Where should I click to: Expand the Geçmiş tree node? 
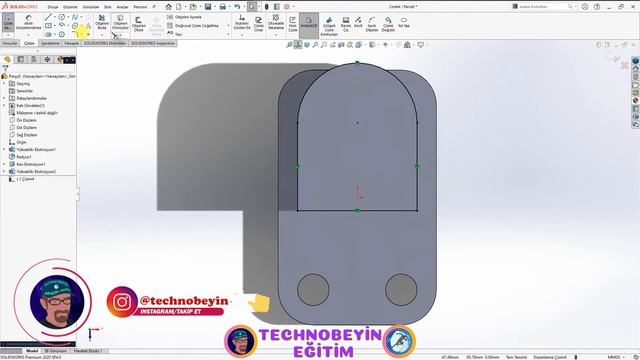pyautogui.click(x=4, y=83)
